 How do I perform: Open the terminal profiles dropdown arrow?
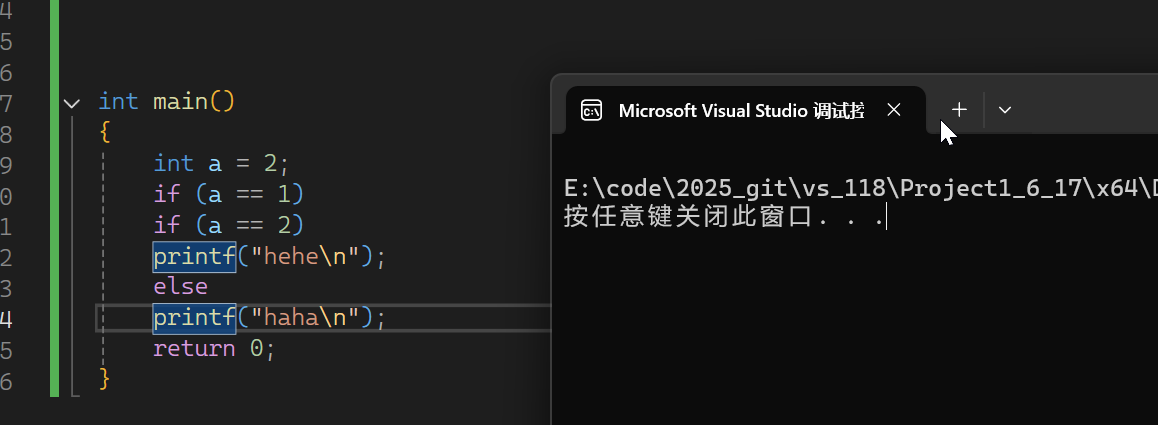coord(1004,110)
